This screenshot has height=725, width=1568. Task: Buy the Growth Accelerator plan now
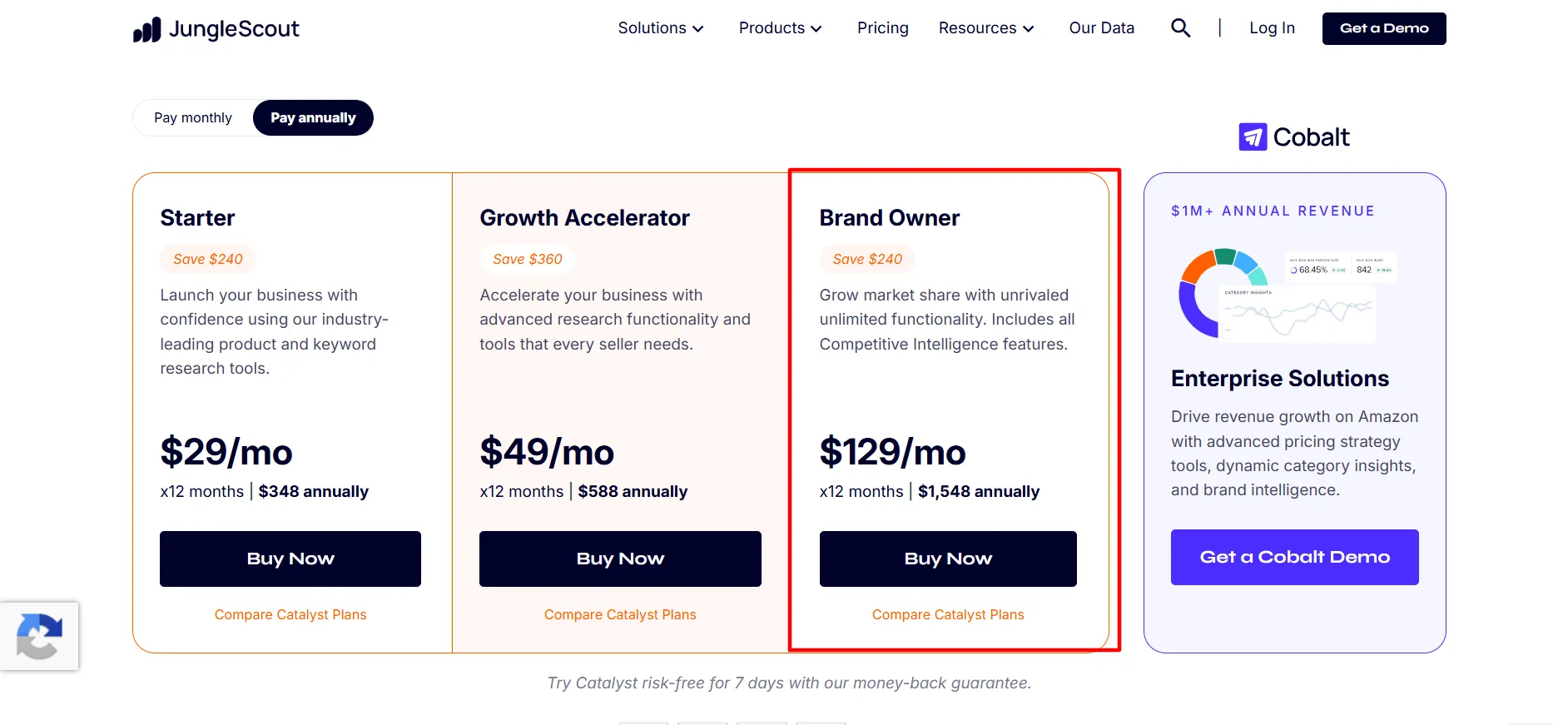point(620,559)
